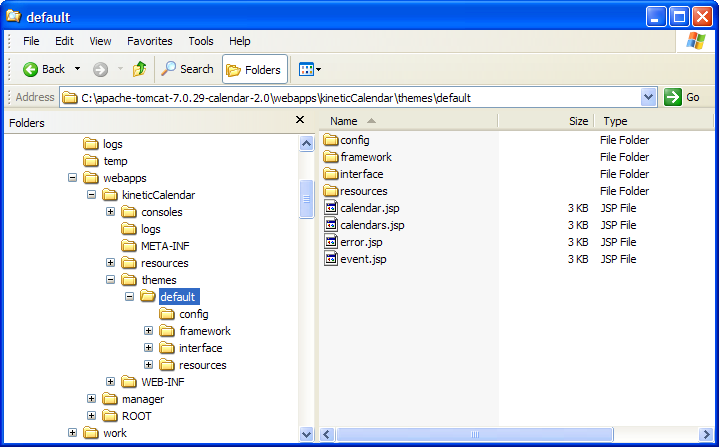This screenshot has width=719, height=447.
Task: Expand the interface tree node
Action: tap(148, 348)
